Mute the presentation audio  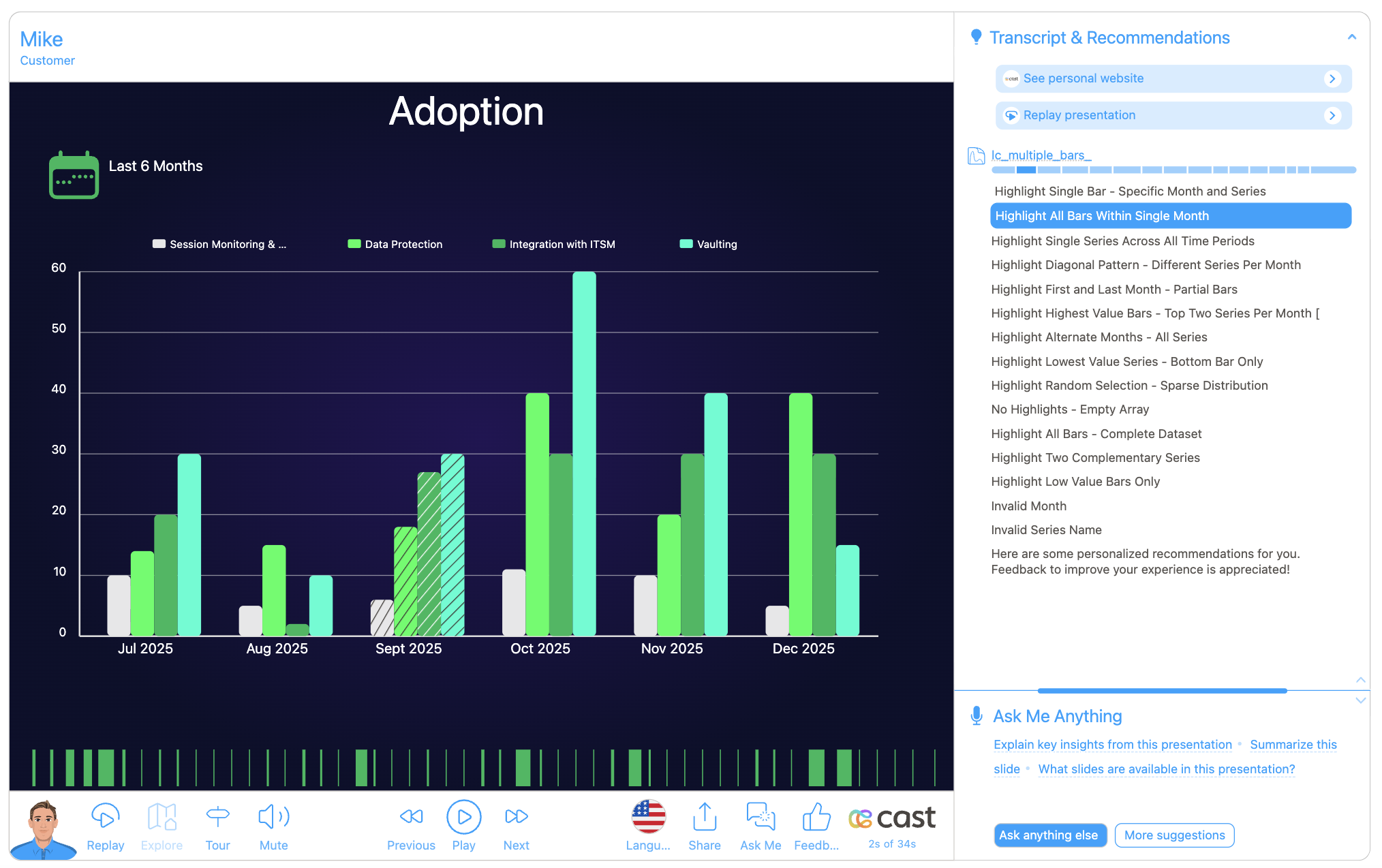(x=273, y=816)
